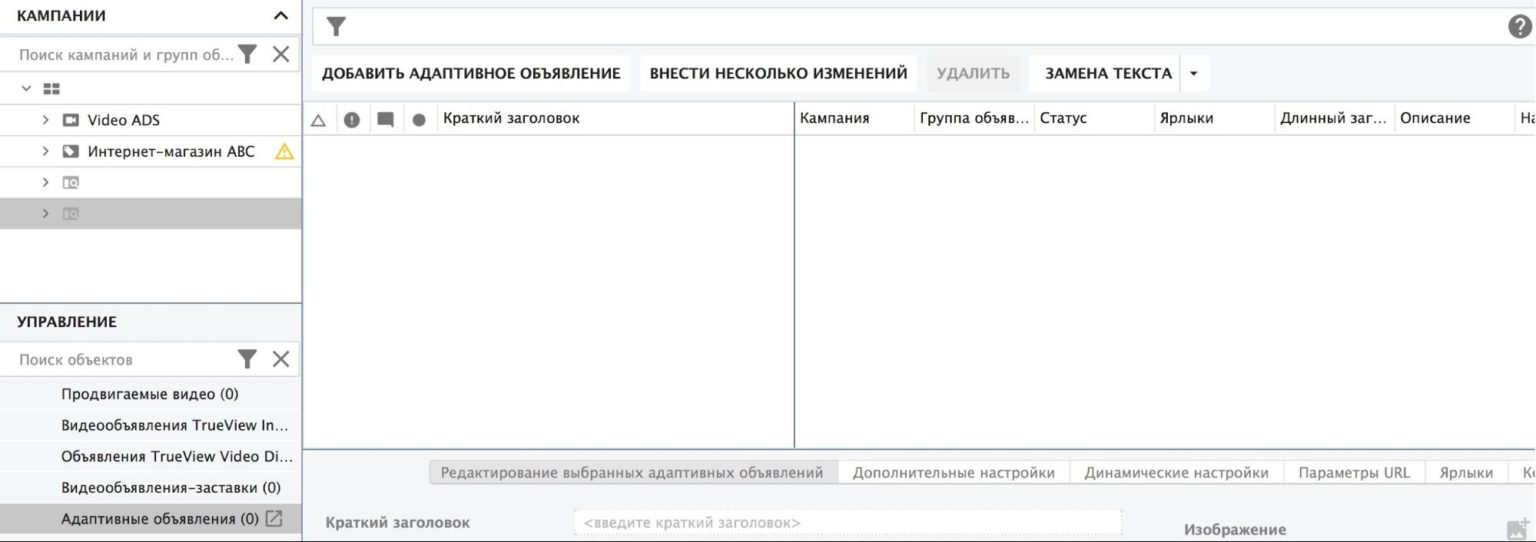Viewport: 1536px width, 542px height.
Task: Switch to Ярлыки tab in editor
Action: (1466, 473)
